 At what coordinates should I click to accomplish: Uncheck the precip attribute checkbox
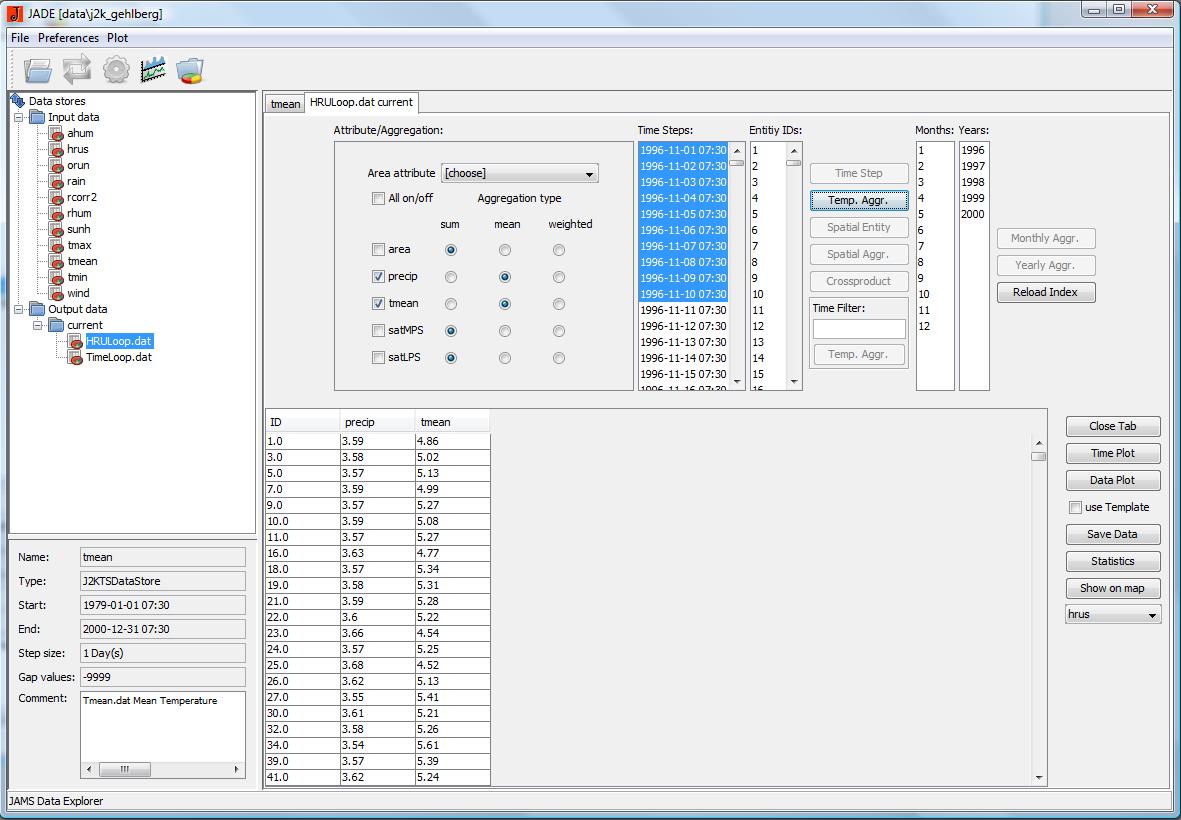[x=378, y=277]
